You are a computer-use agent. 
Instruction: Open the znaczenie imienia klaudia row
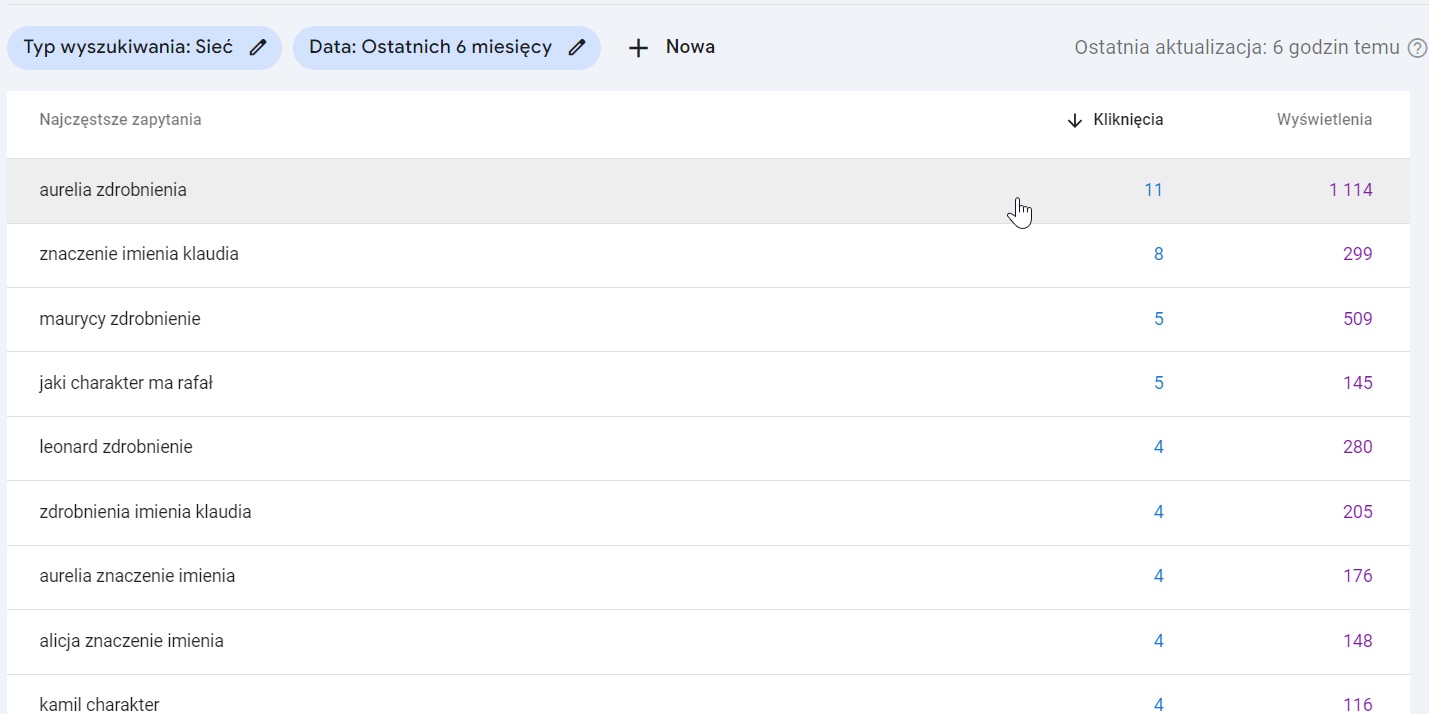139,254
